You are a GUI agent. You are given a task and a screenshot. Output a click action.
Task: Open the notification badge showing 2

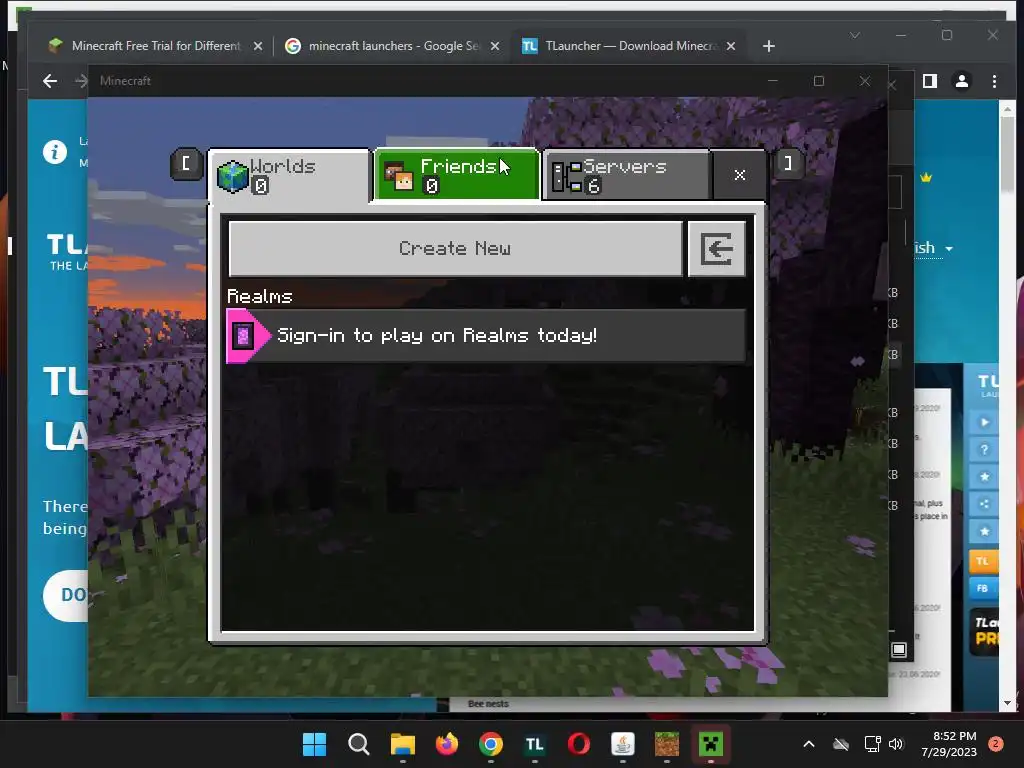click(x=995, y=744)
